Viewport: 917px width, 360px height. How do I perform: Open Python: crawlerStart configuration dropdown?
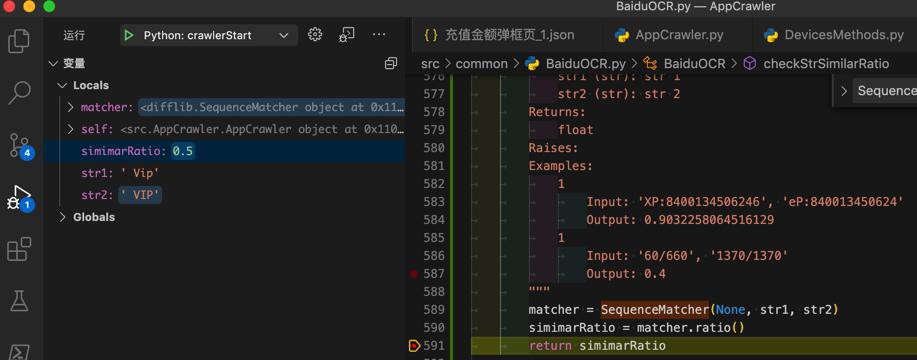point(209,35)
